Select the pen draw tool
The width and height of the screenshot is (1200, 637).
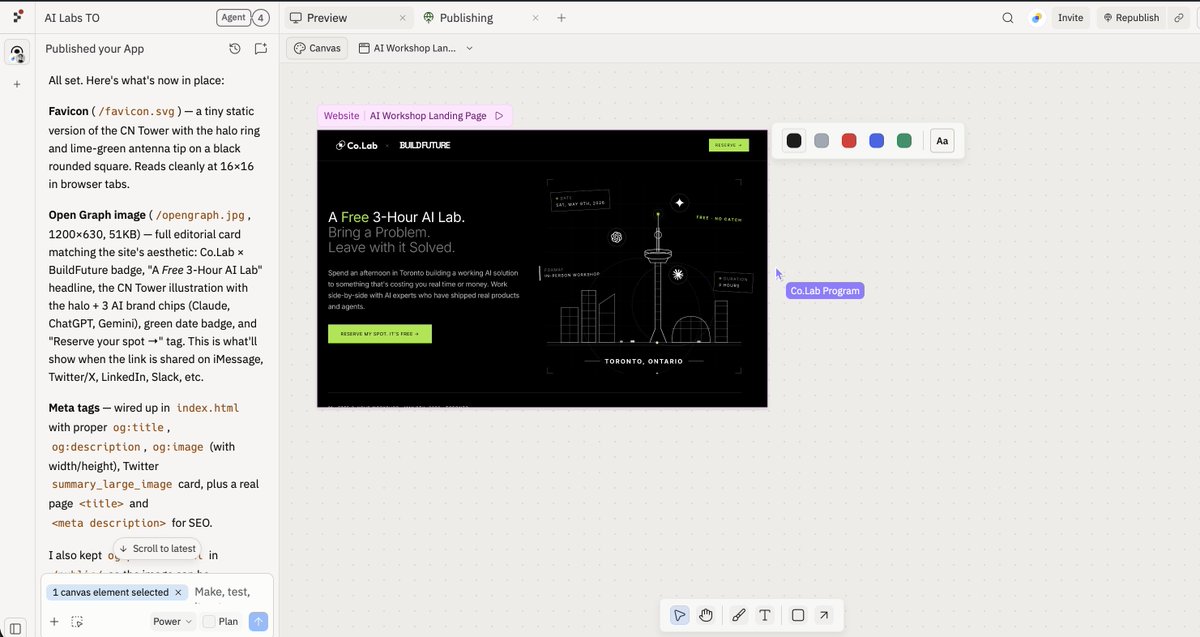coord(739,615)
